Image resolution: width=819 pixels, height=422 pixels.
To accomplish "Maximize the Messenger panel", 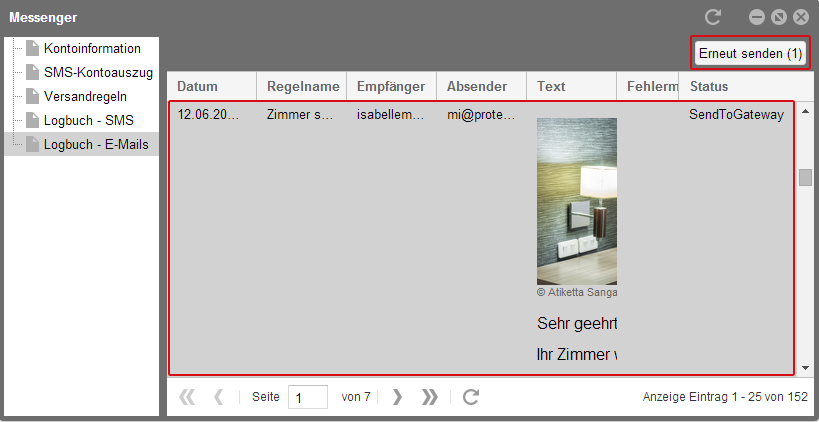I will tap(779, 17).
